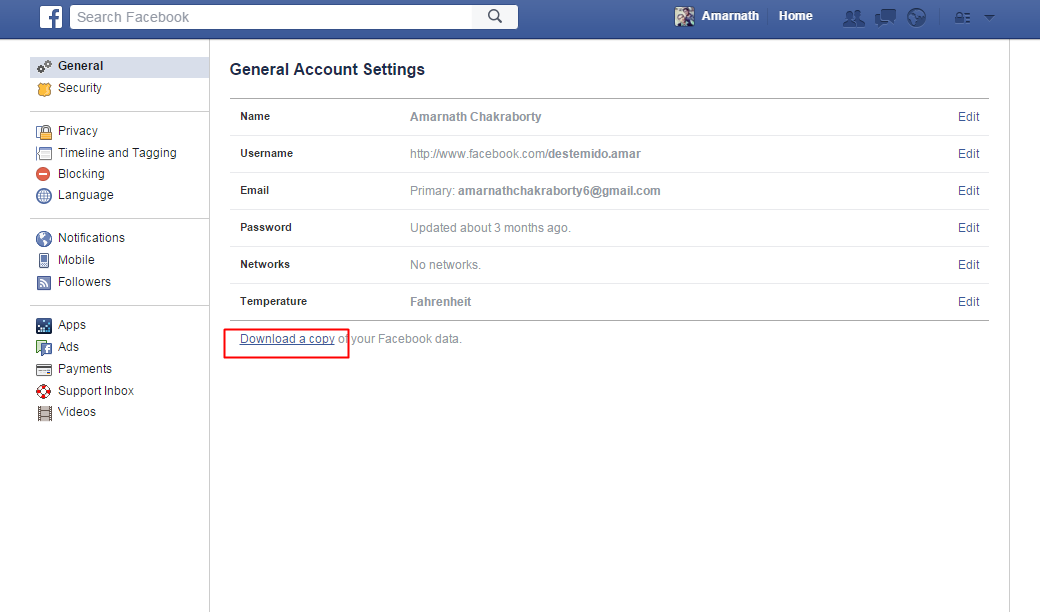
Task: Go to Amarnath's profile name link
Action: click(730, 16)
